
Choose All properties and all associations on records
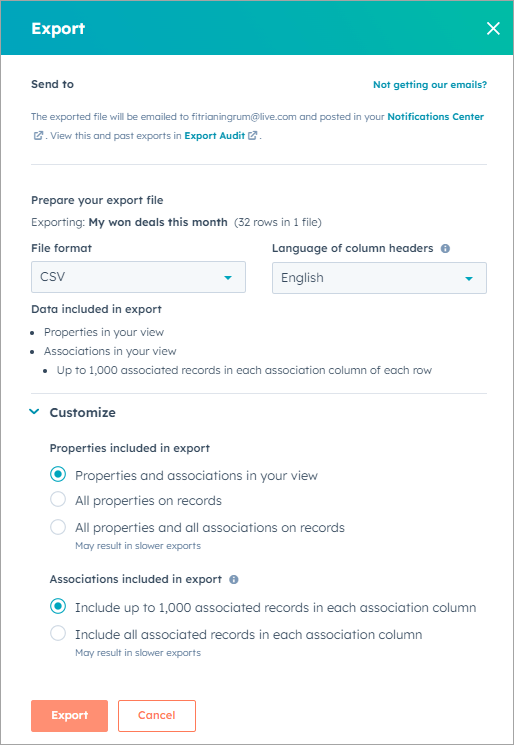(x=58, y=527)
